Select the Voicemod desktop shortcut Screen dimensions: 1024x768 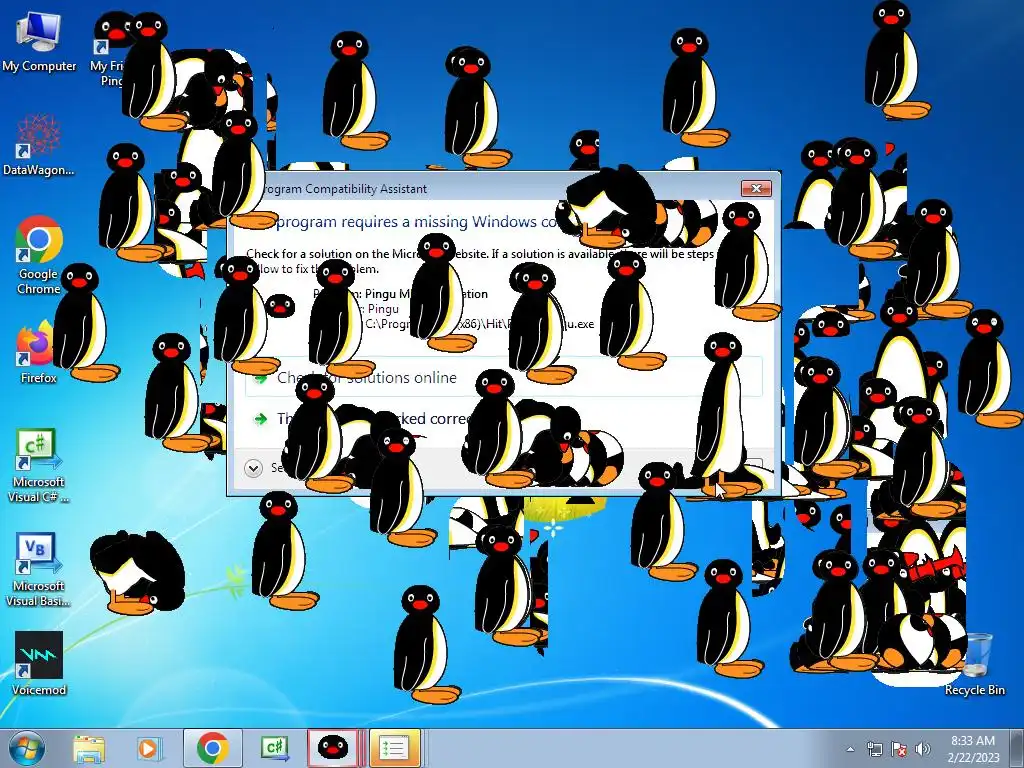pos(39,663)
